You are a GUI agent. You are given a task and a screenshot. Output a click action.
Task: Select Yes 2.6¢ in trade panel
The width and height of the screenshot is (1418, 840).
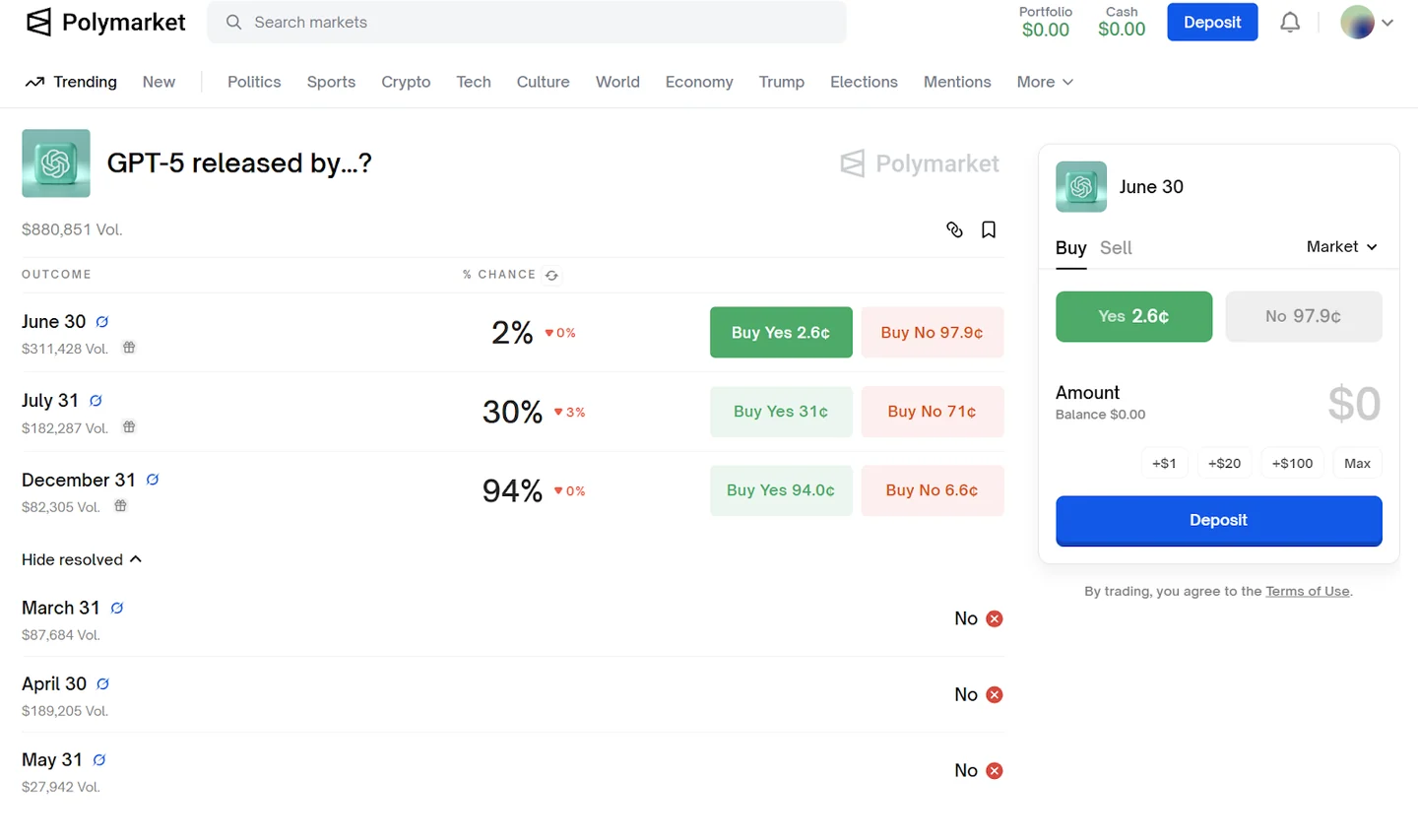1133,316
